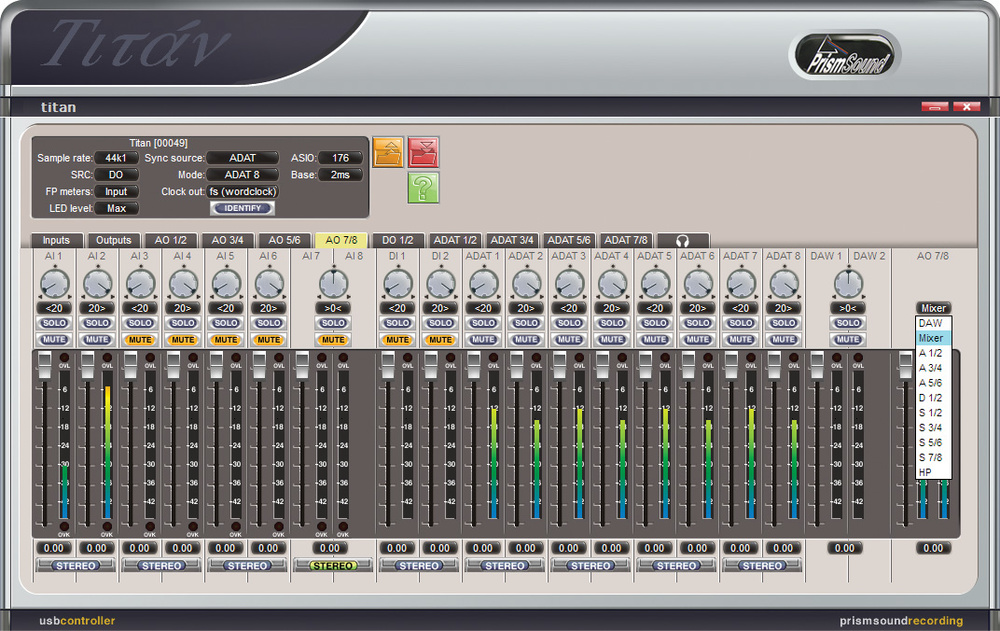Switch to the Outputs tab
1000x631 pixels.
(x=114, y=241)
